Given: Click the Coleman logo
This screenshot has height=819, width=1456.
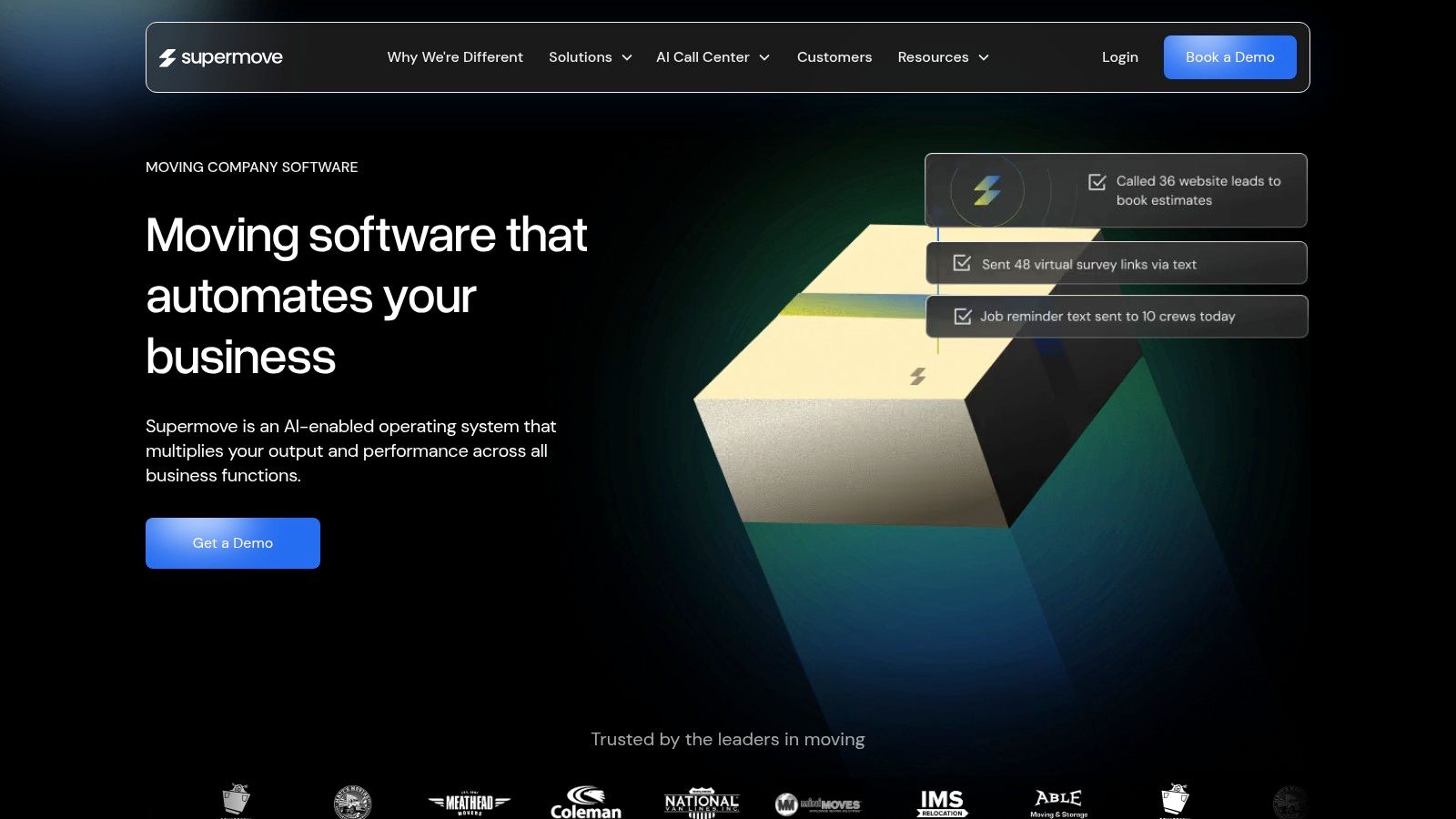Looking at the screenshot, I should 586,803.
